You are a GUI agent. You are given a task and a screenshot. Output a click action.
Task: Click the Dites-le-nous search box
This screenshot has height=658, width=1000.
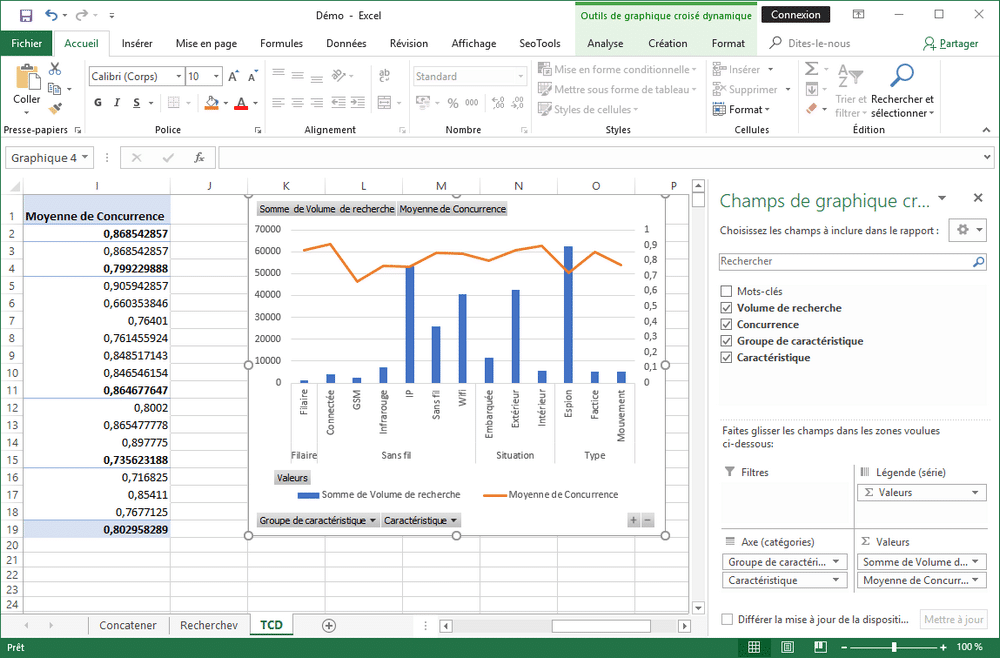coord(811,43)
